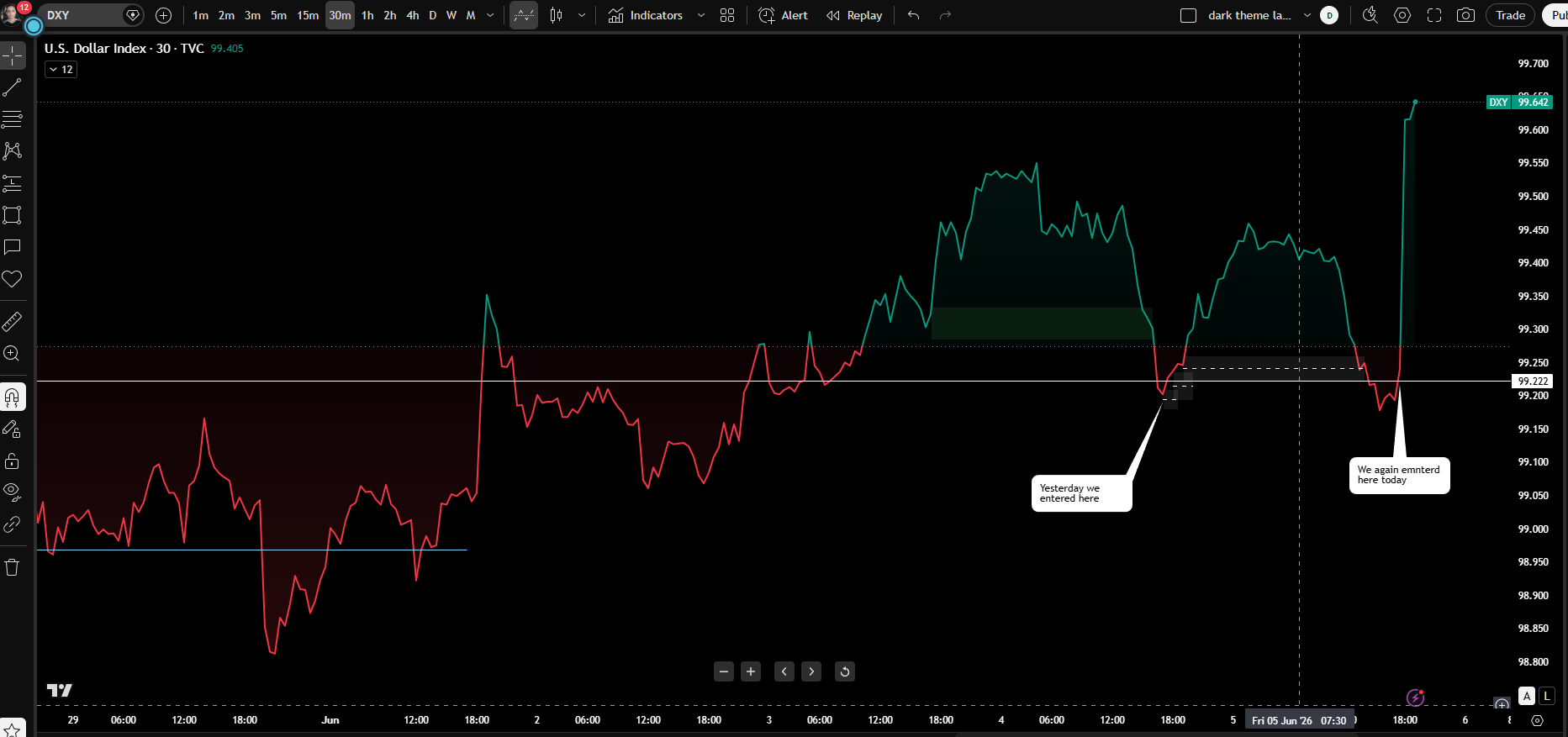Open the forecasting and measurement tools

(13, 183)
